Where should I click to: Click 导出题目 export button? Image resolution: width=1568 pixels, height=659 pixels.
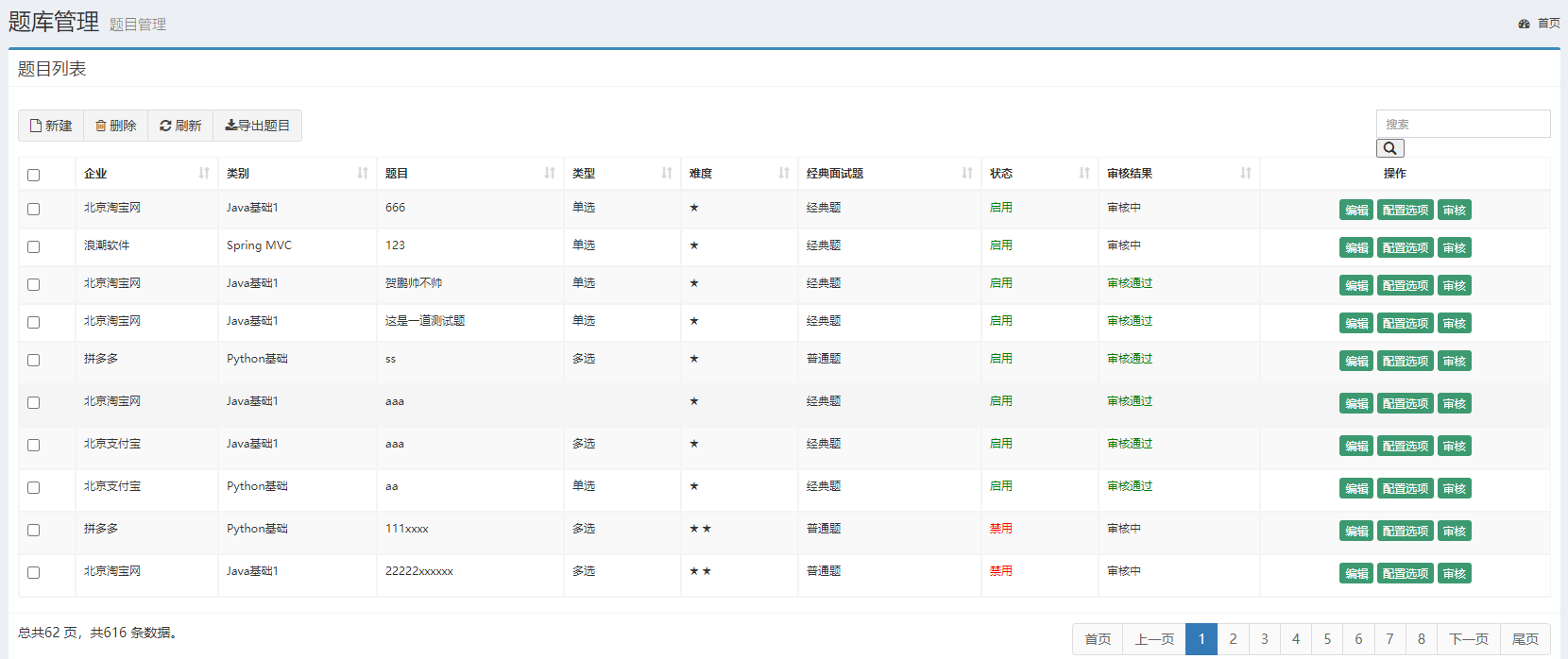click(257, 126)
